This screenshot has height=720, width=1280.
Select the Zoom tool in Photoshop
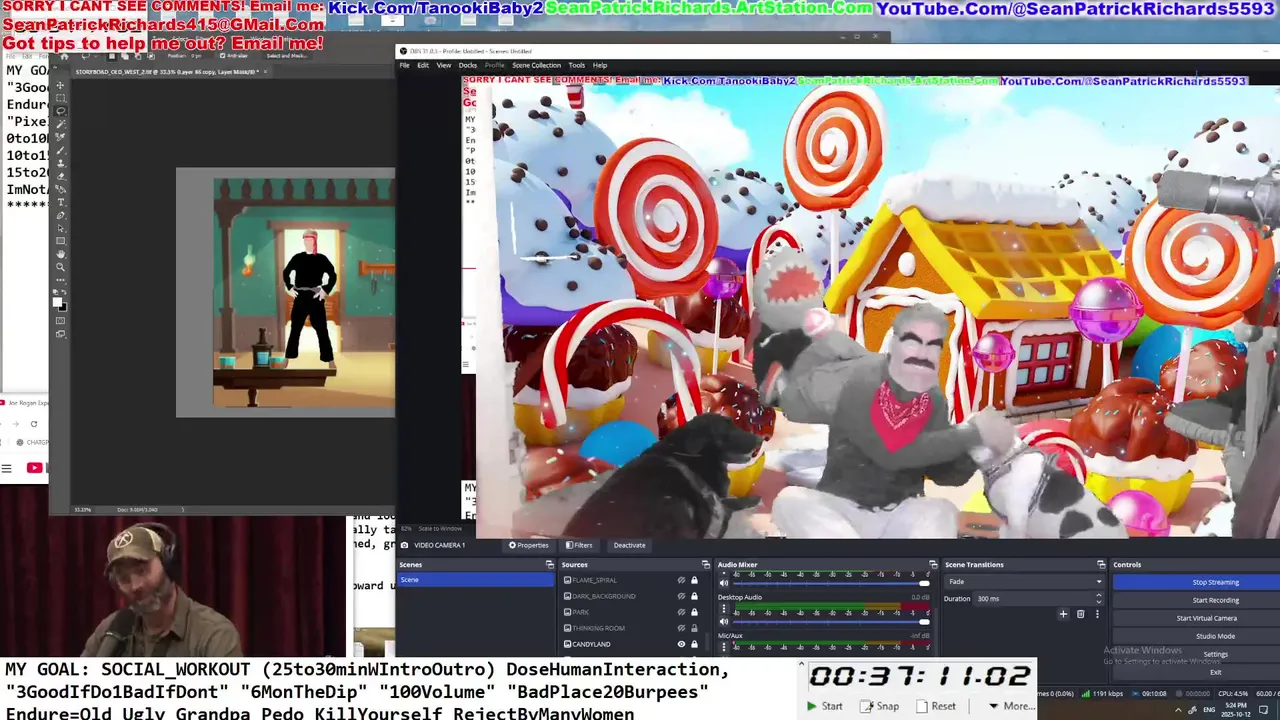pos(60,267)
